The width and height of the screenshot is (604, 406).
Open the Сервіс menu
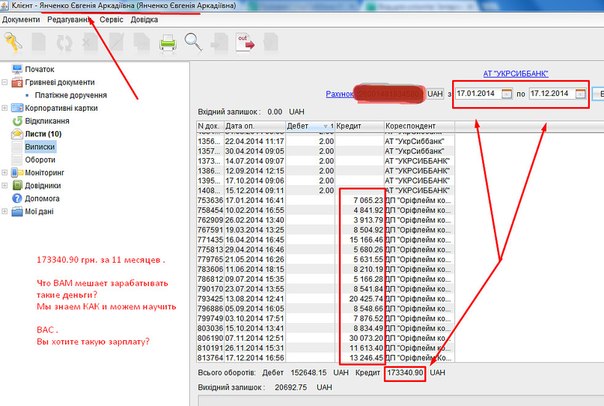click(x=112, y=19)
